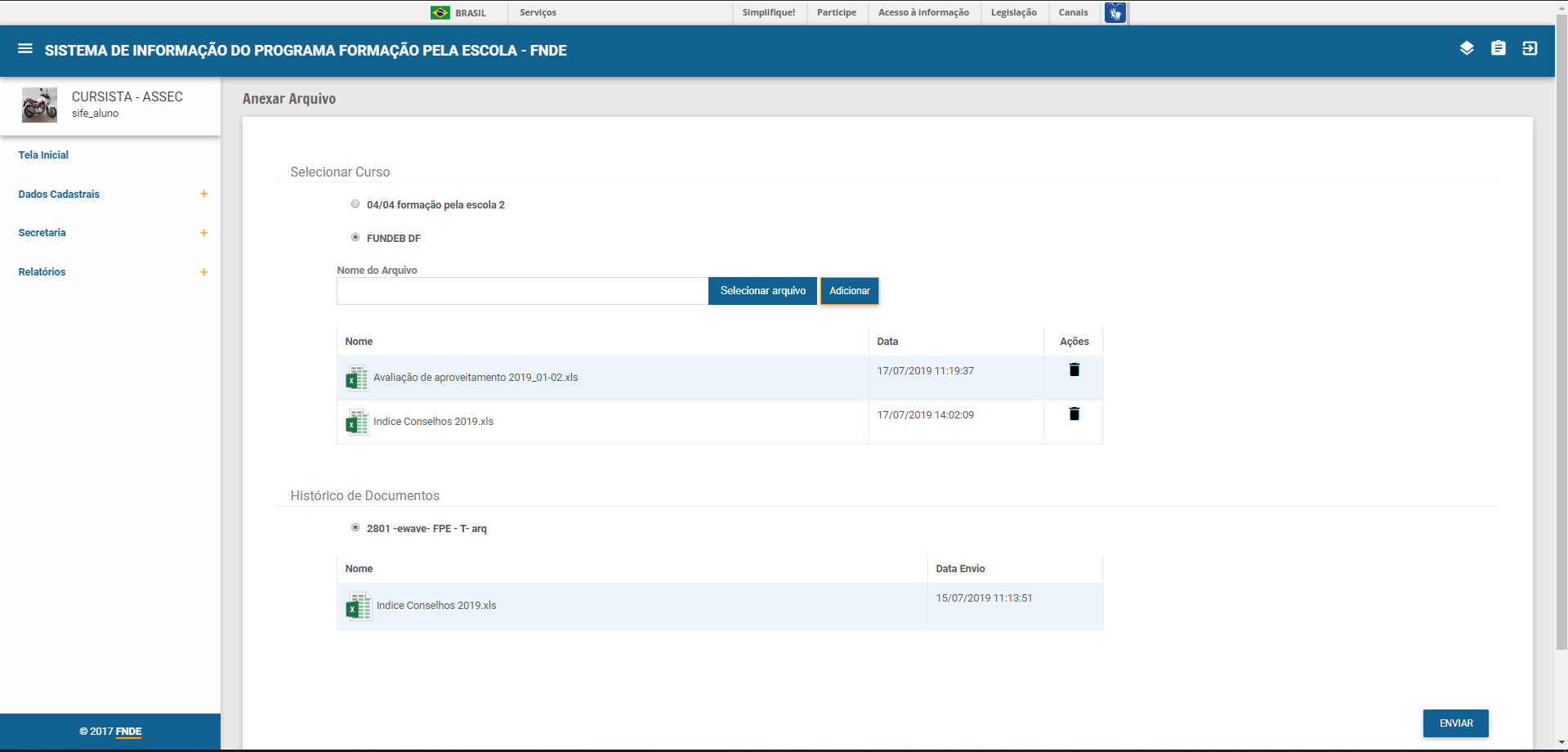Expand the Secretaria sidebar section
The width and height of the screenshot is (1568, 752).
(203, 233)
